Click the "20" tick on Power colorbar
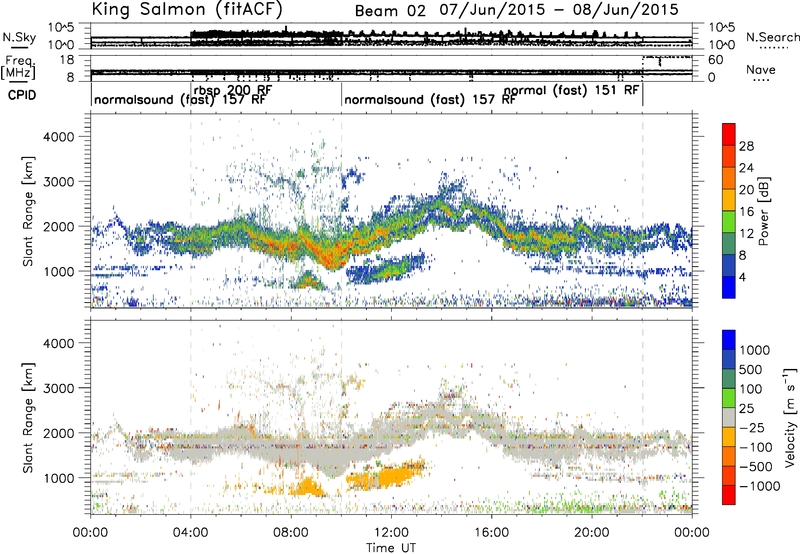The image size is (800, 554). pos(746,190)
